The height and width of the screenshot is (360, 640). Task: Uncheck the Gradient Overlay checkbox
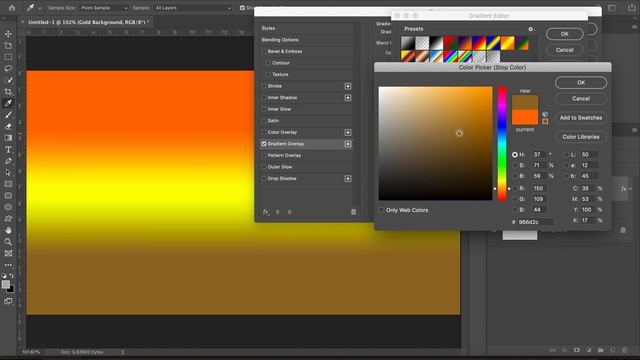click(x=264, y=144)
